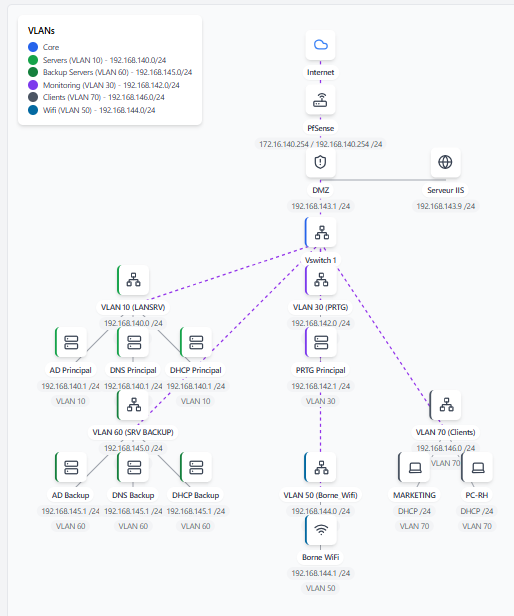Select the AD Principal server icon
This screenshot has height=616, width=514.
pyautogui.click(x=71, y=342)
